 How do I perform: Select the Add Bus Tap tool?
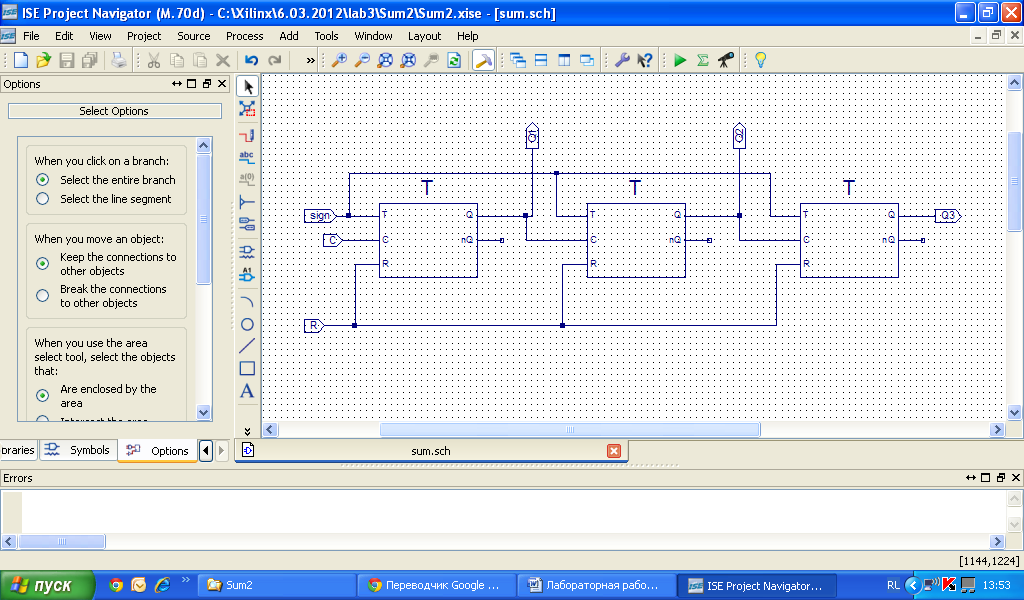pos(247,202)
